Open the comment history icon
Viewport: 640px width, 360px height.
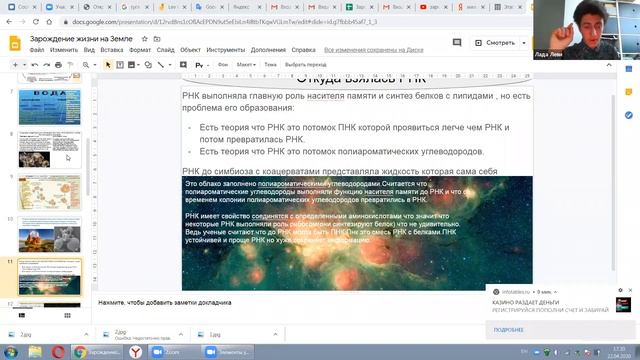[457, 42]
